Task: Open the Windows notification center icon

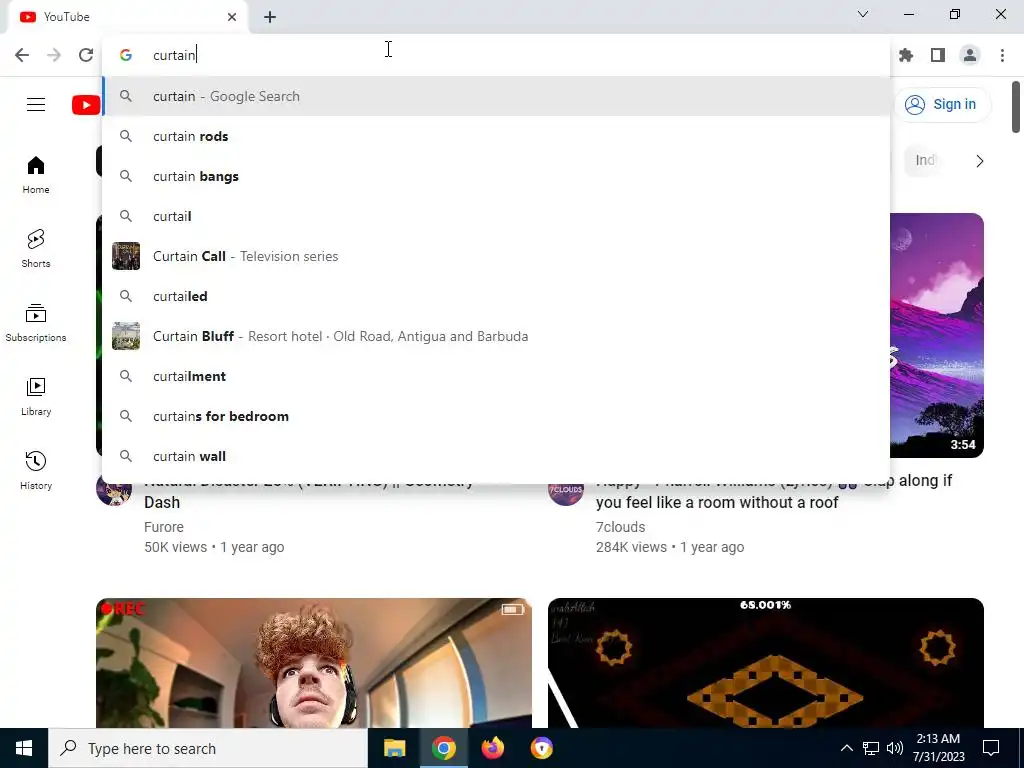Action: (991, 748)
